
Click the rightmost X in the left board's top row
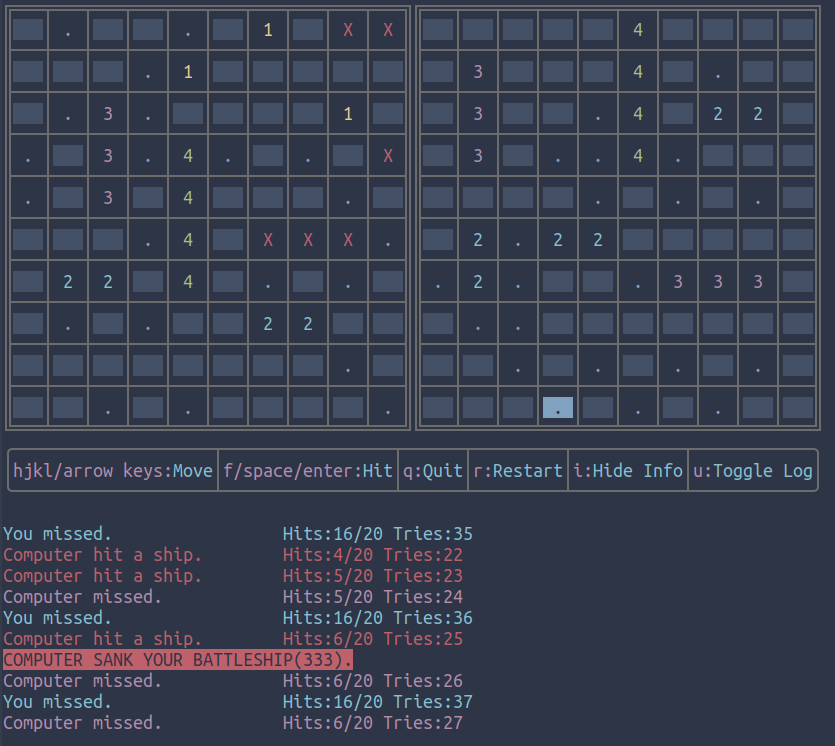pyautogui.click(x=388, y=30)
